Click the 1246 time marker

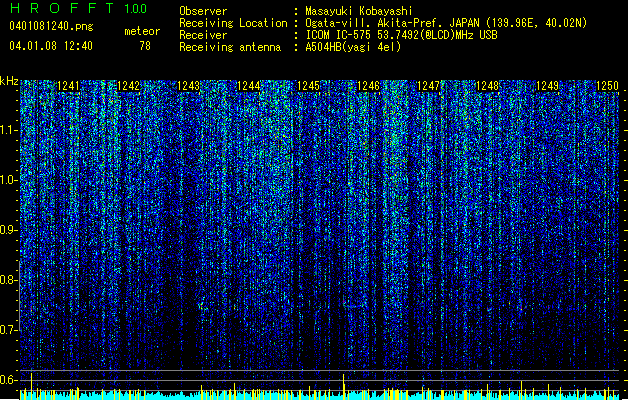tap(368, 86)
